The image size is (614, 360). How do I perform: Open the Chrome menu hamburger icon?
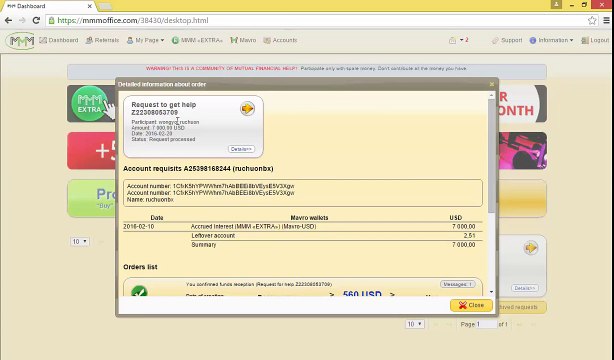point(607,20)
